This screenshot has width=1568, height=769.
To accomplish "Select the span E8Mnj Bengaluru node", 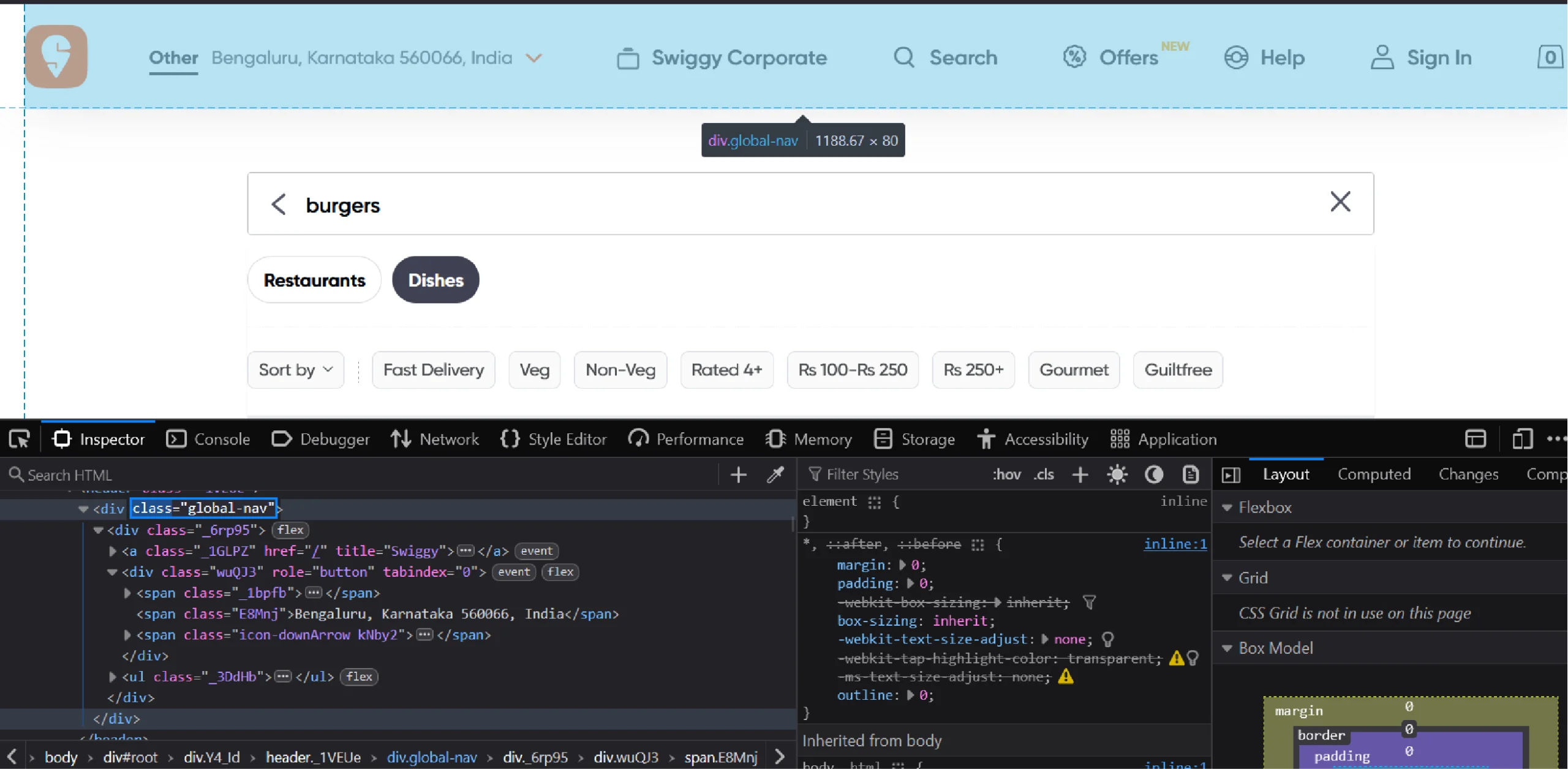I will [377, 613].
